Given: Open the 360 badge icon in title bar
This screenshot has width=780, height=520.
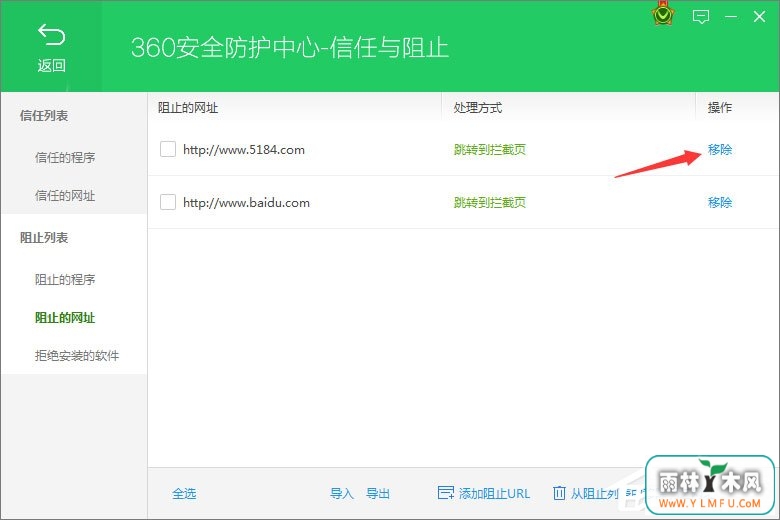Looking at the screenshot, I should tap(663, 15).
